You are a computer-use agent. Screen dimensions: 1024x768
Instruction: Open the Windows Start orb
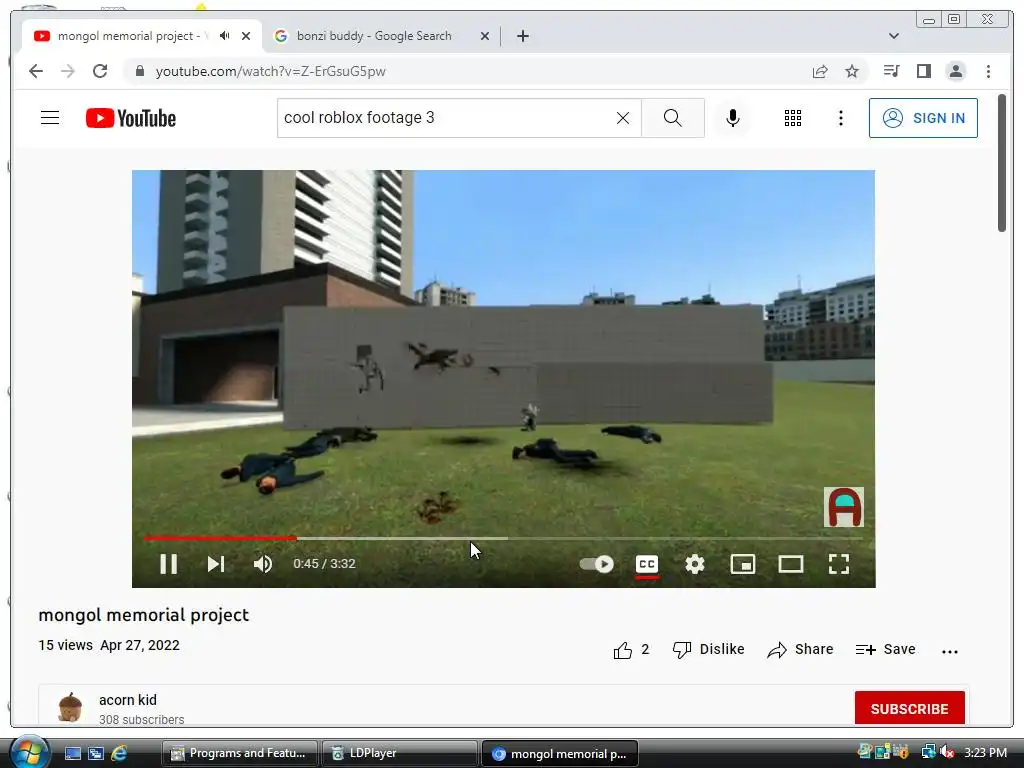28,752
